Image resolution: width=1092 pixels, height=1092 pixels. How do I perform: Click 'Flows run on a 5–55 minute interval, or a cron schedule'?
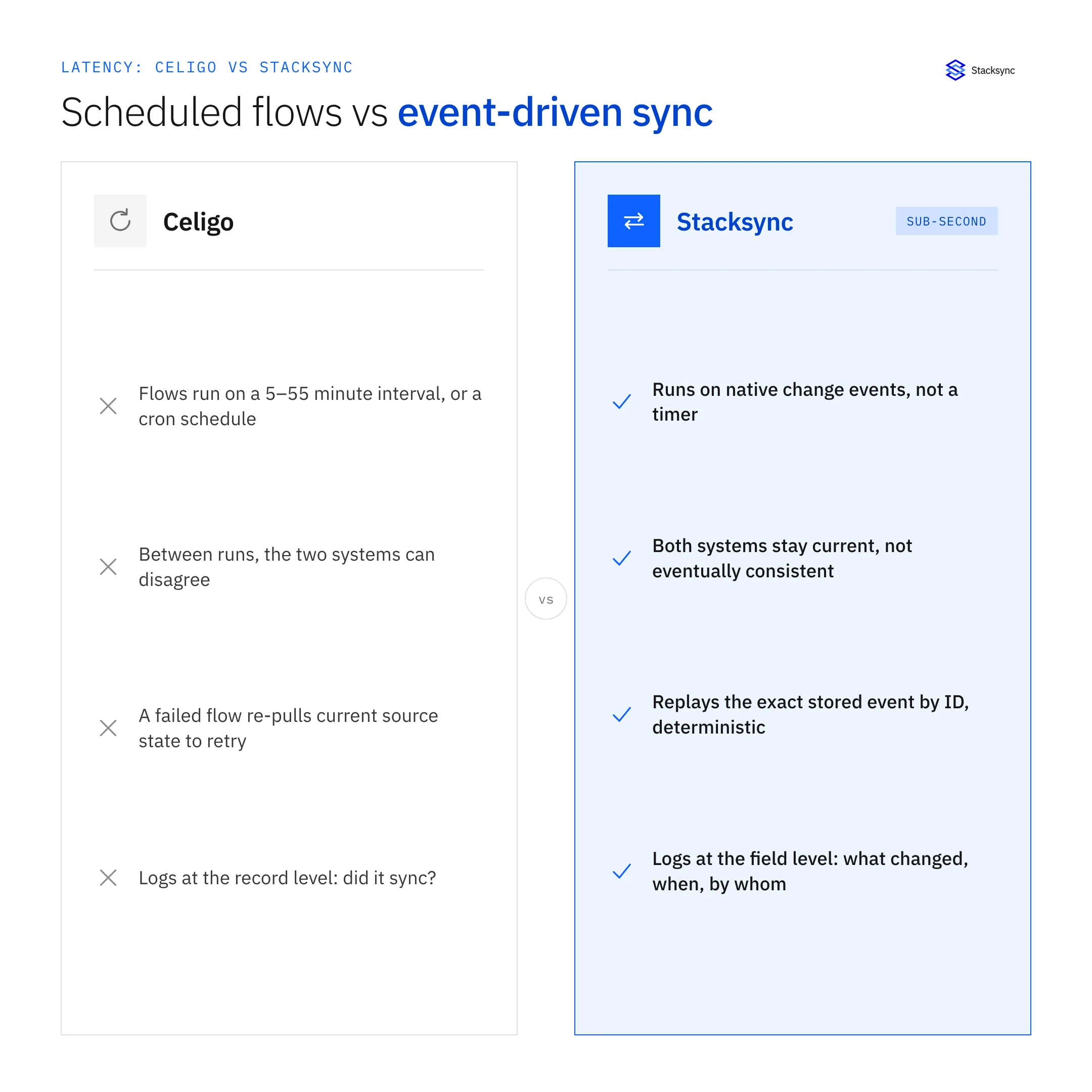tap(310, 406)
